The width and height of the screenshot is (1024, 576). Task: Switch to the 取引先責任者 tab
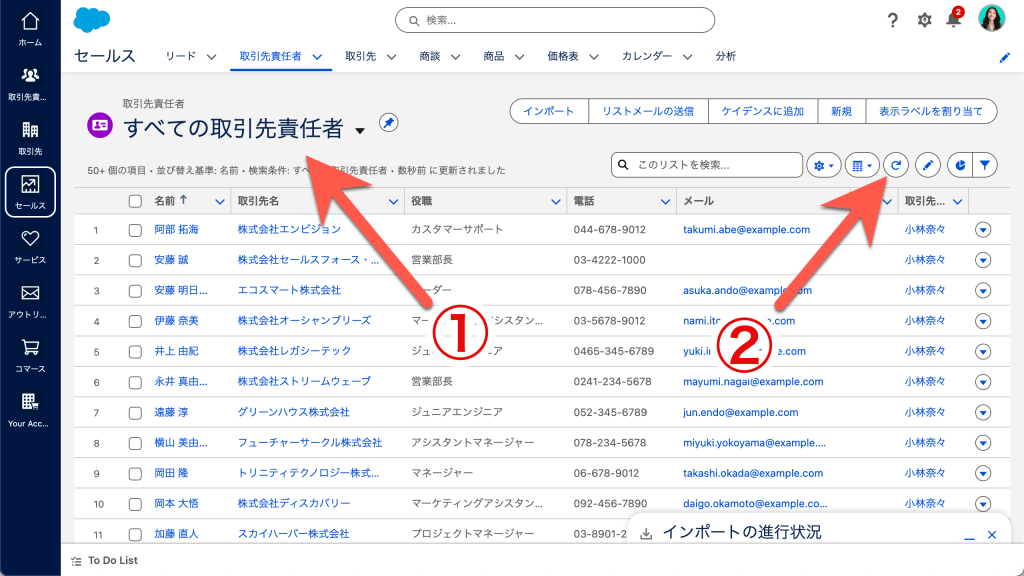(x=270, y=56)
